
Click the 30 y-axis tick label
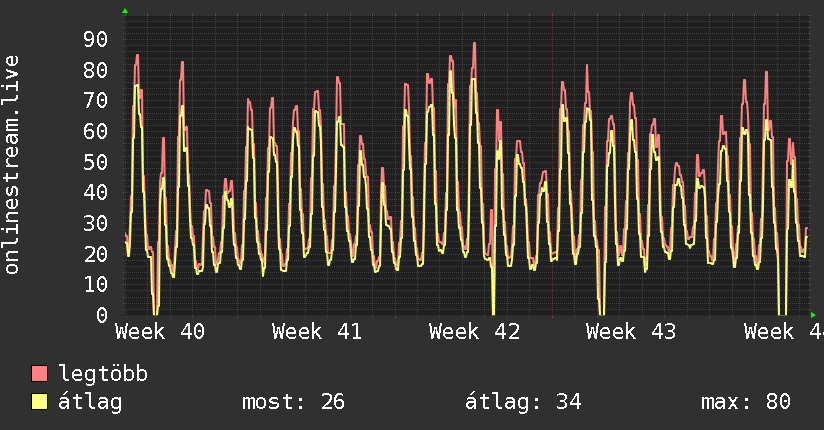coord(96,223)
